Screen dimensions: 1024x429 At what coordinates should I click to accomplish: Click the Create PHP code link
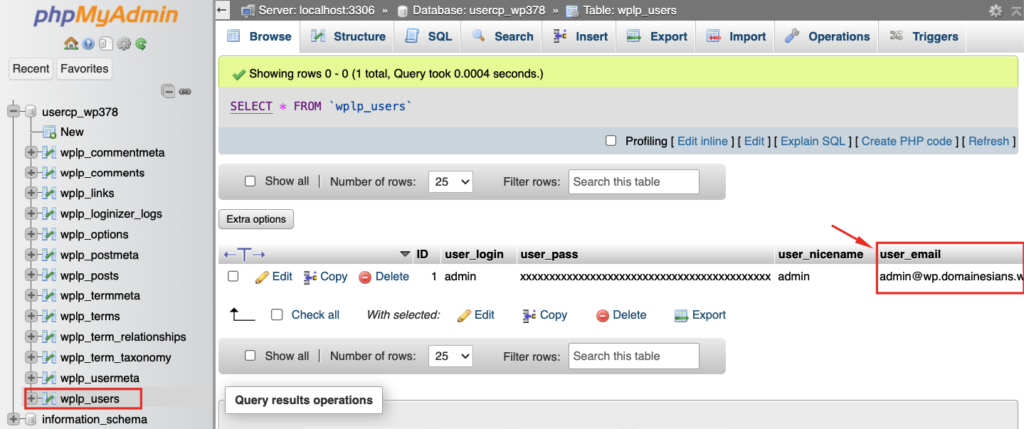906,141
